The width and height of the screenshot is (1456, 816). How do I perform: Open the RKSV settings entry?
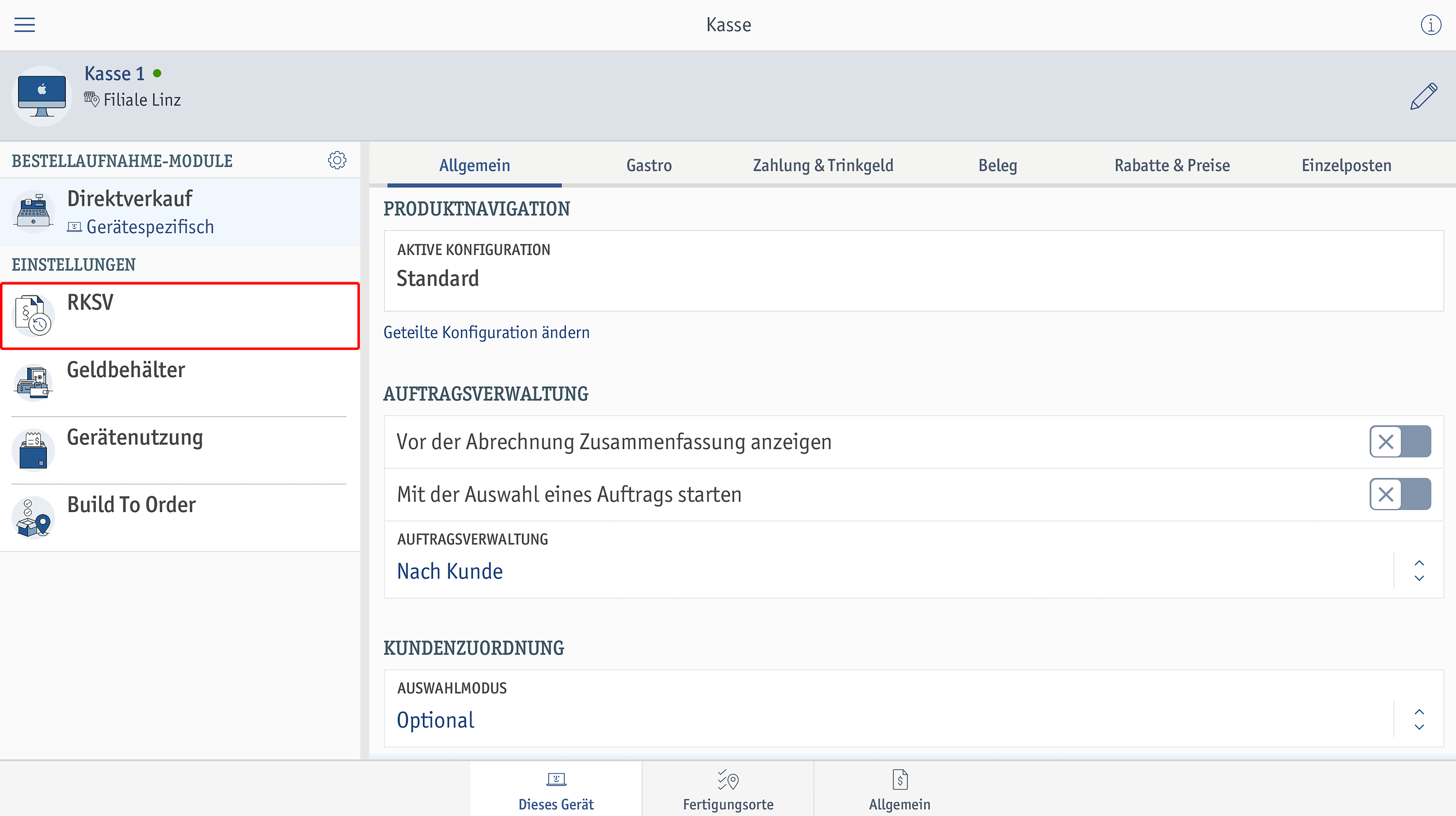tap(180, 316)
